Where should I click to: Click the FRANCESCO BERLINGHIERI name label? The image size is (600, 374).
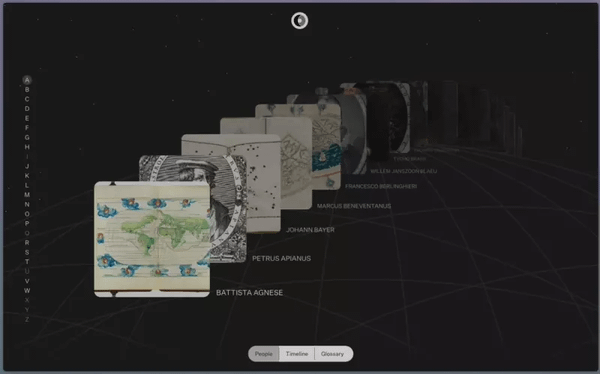[381, 186]
